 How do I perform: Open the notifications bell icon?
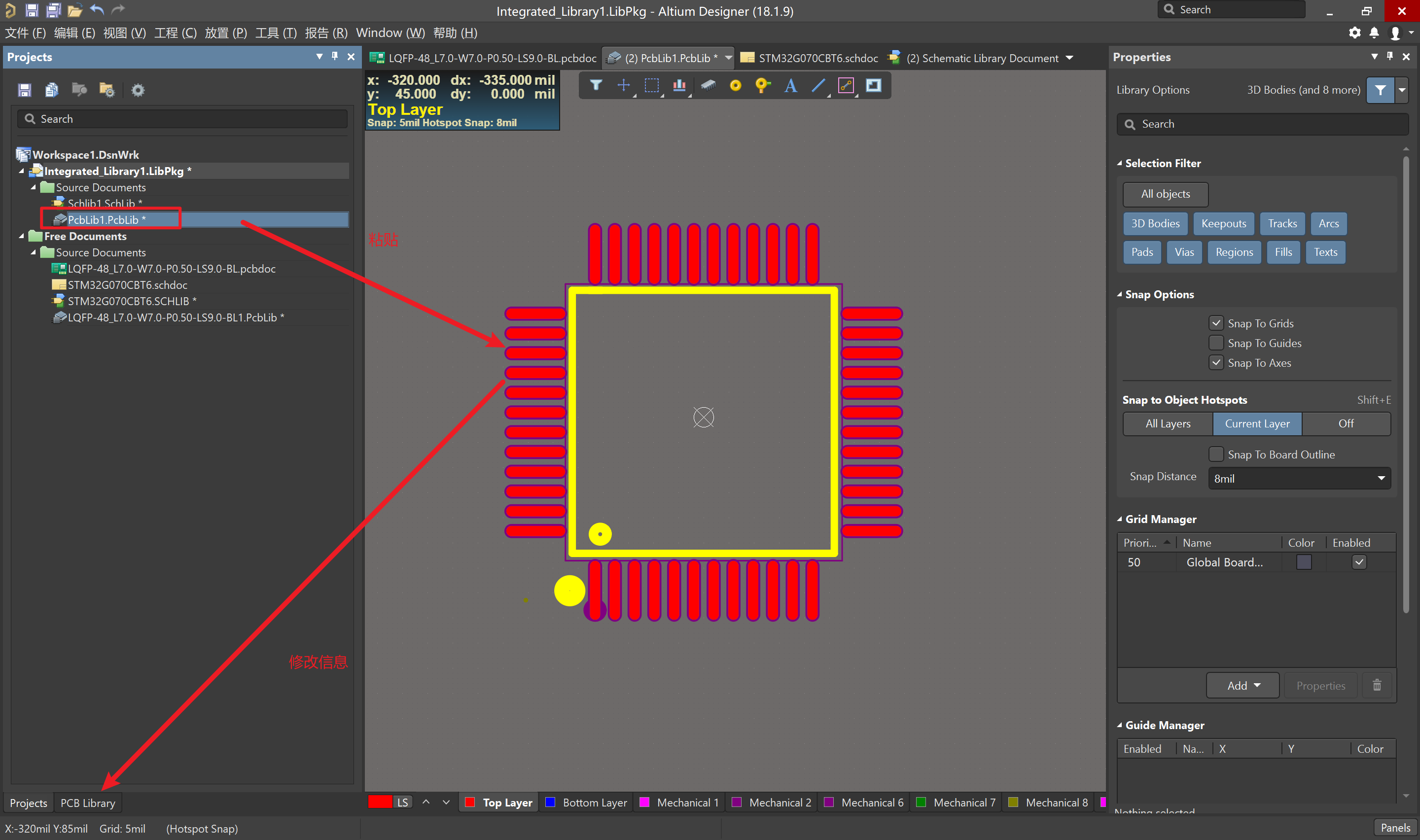(1374, 33)
